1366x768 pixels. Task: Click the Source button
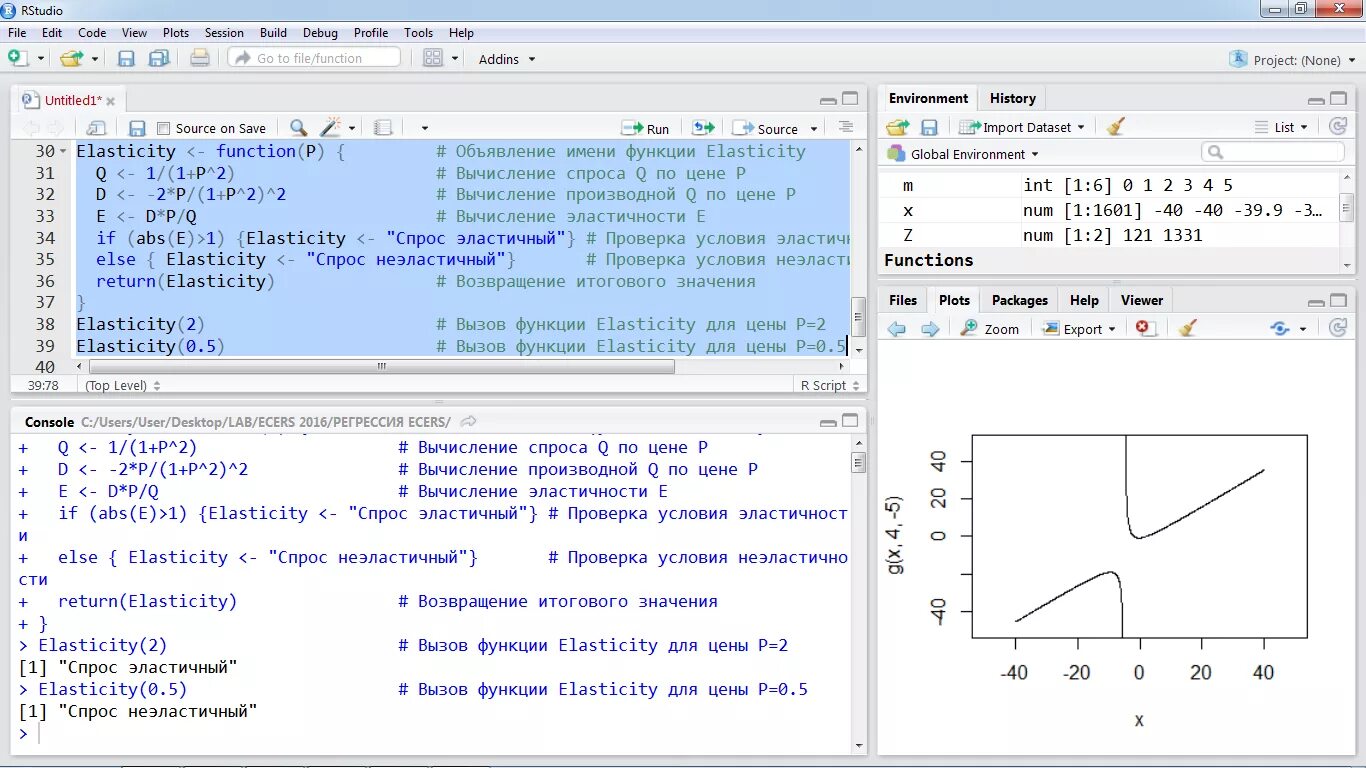click(765, 128)
